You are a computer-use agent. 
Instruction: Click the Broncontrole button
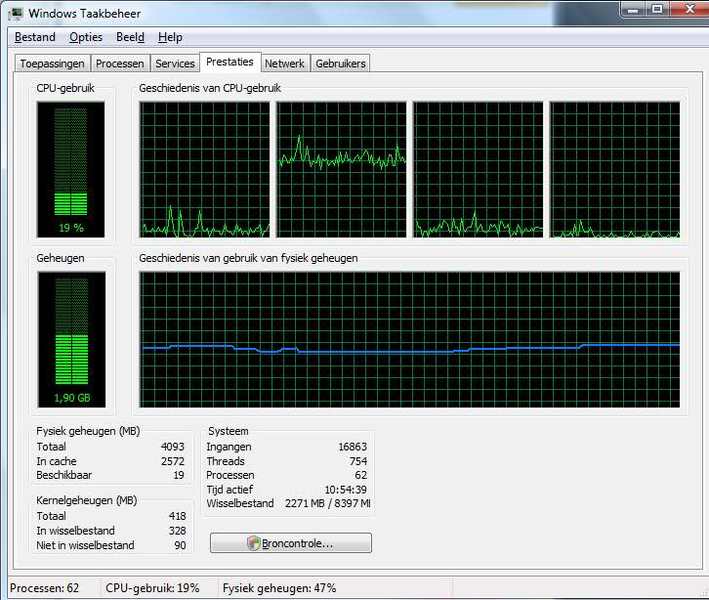291,543
